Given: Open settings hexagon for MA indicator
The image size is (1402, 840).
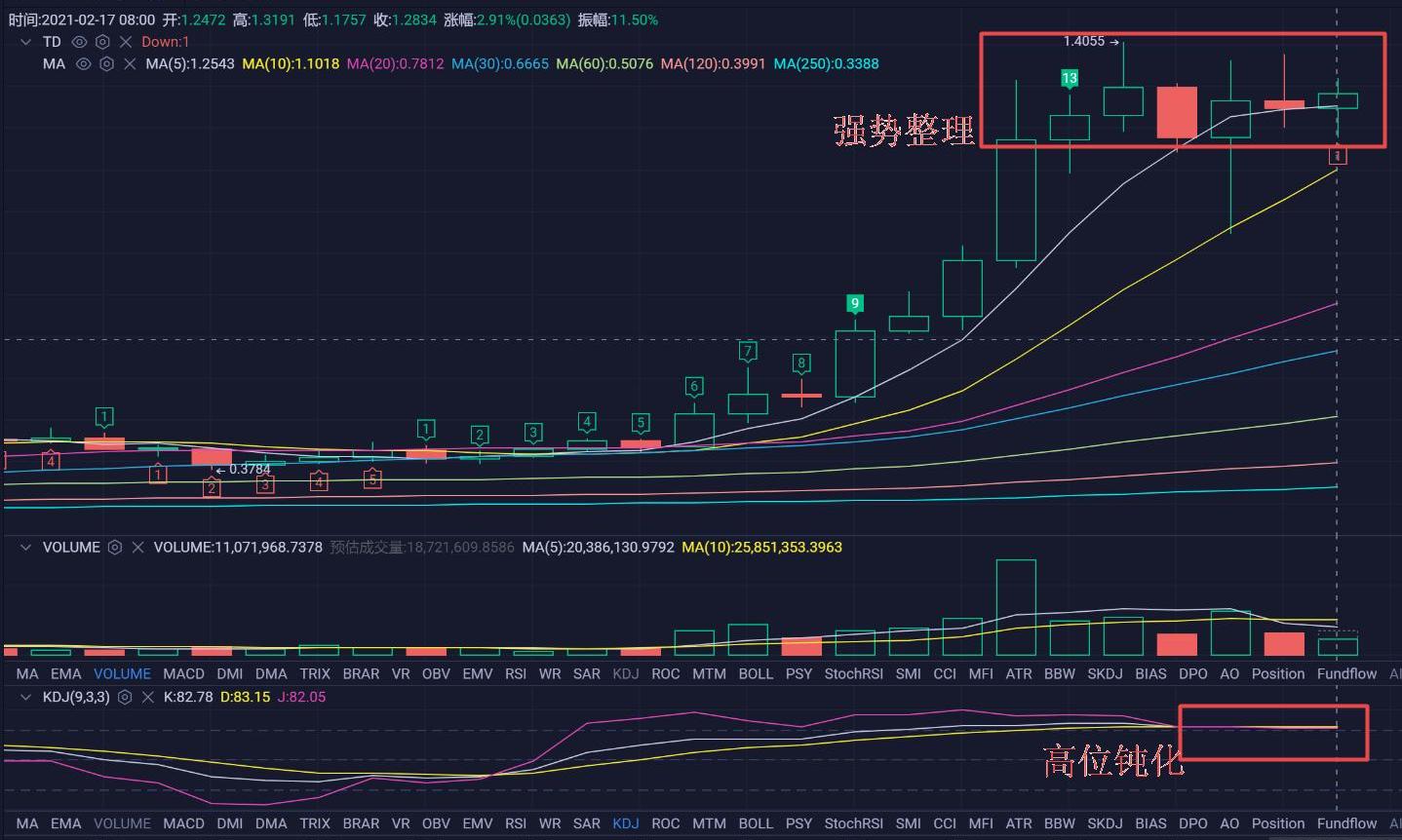Looking at the screenshot, I should tap(106, 63).
